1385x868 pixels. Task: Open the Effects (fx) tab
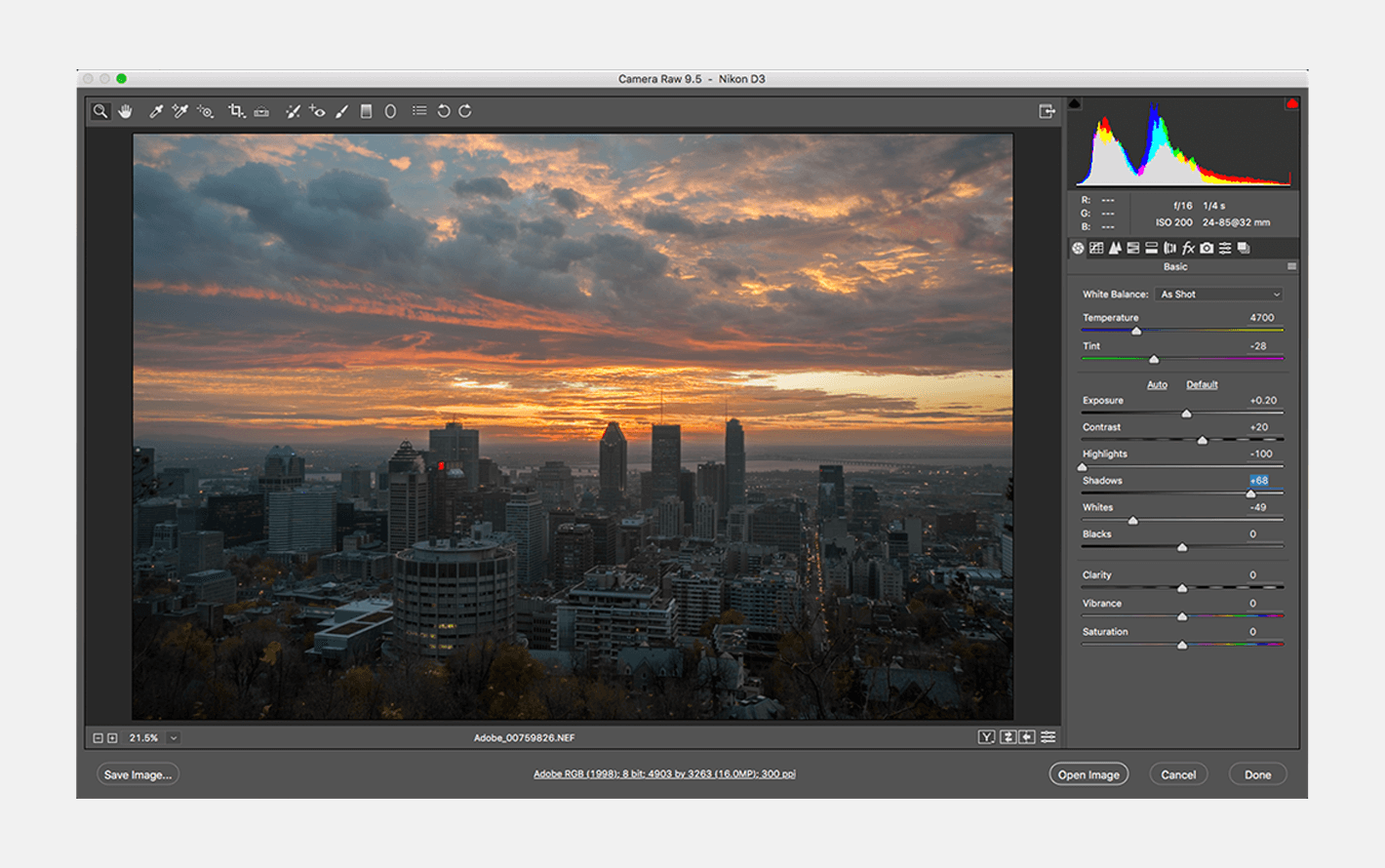[1188, 248]
